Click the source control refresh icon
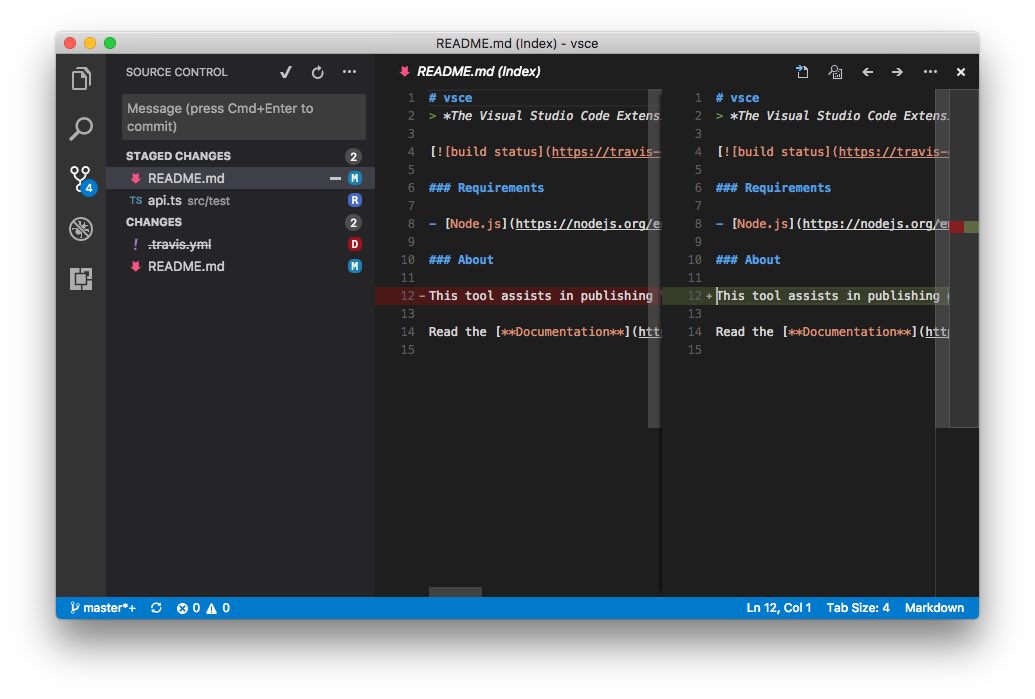The image size is (1035, 699). [317, 72]
